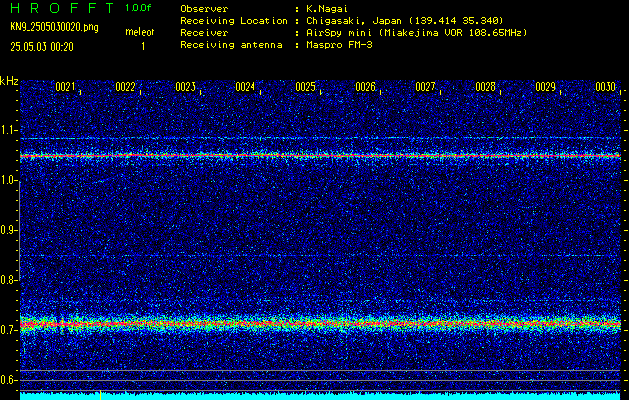Click the AirSpy mini receiver text
Image resolution: width=629 pixels, height=400 pixels.
click(416, 32)
